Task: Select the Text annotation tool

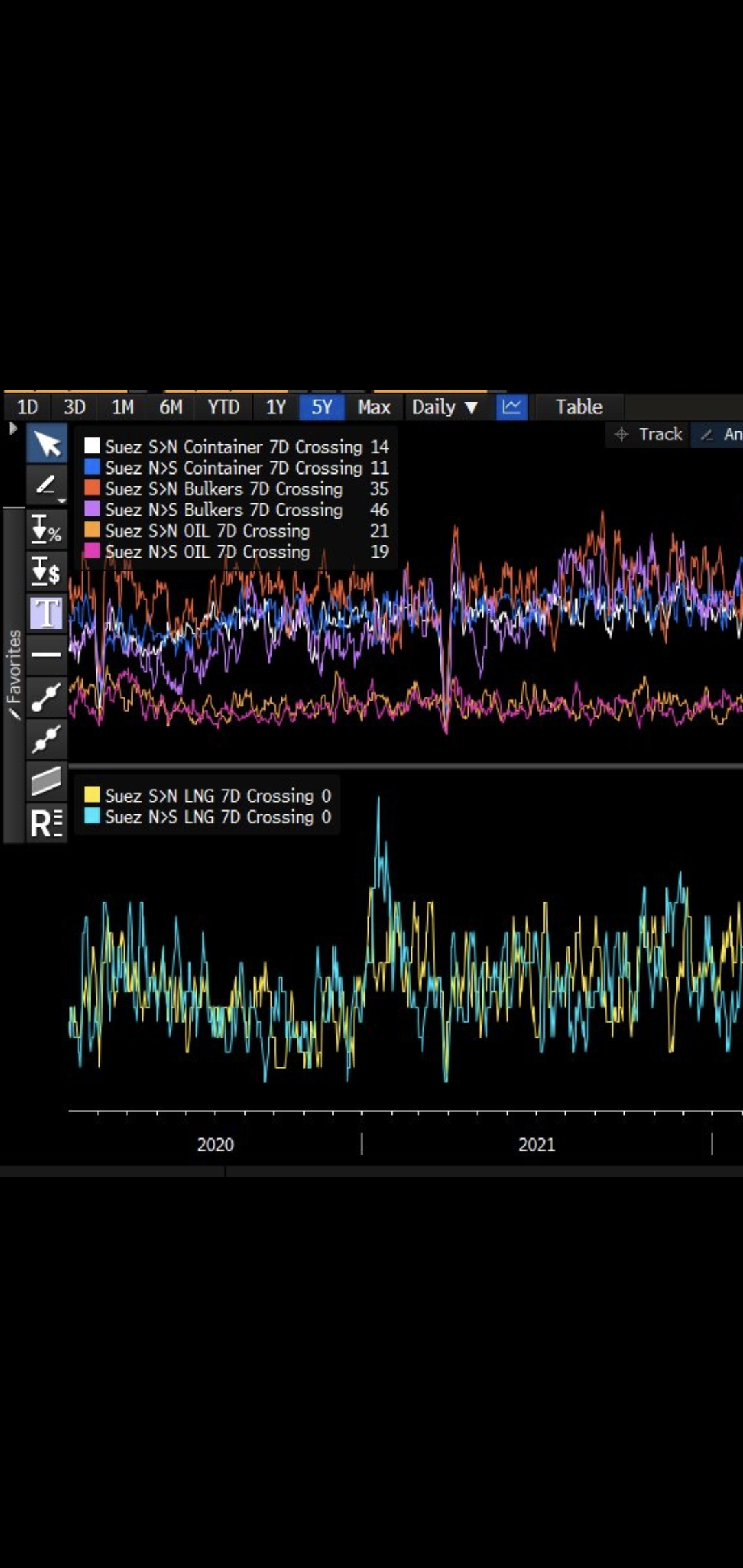Action: (x=47, y=613)
